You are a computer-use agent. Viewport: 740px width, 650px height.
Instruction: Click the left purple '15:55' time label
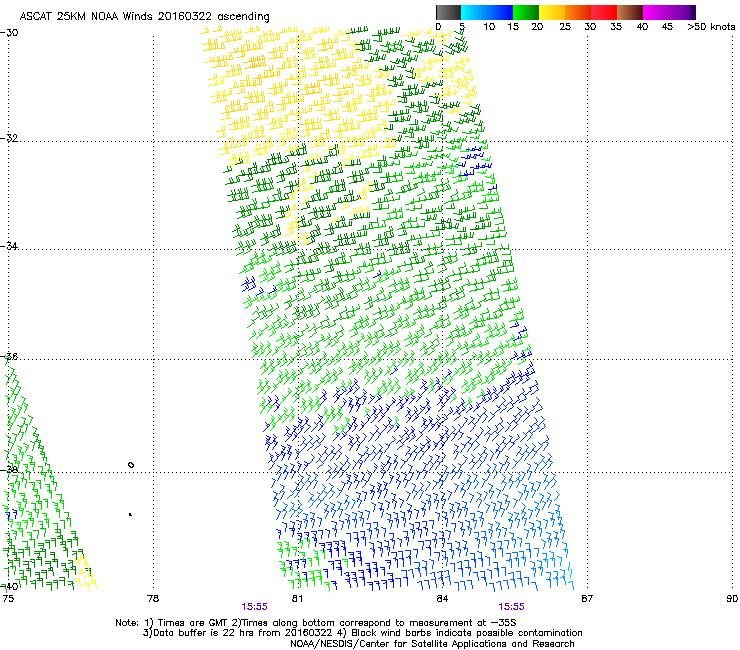tap(254, 607)
